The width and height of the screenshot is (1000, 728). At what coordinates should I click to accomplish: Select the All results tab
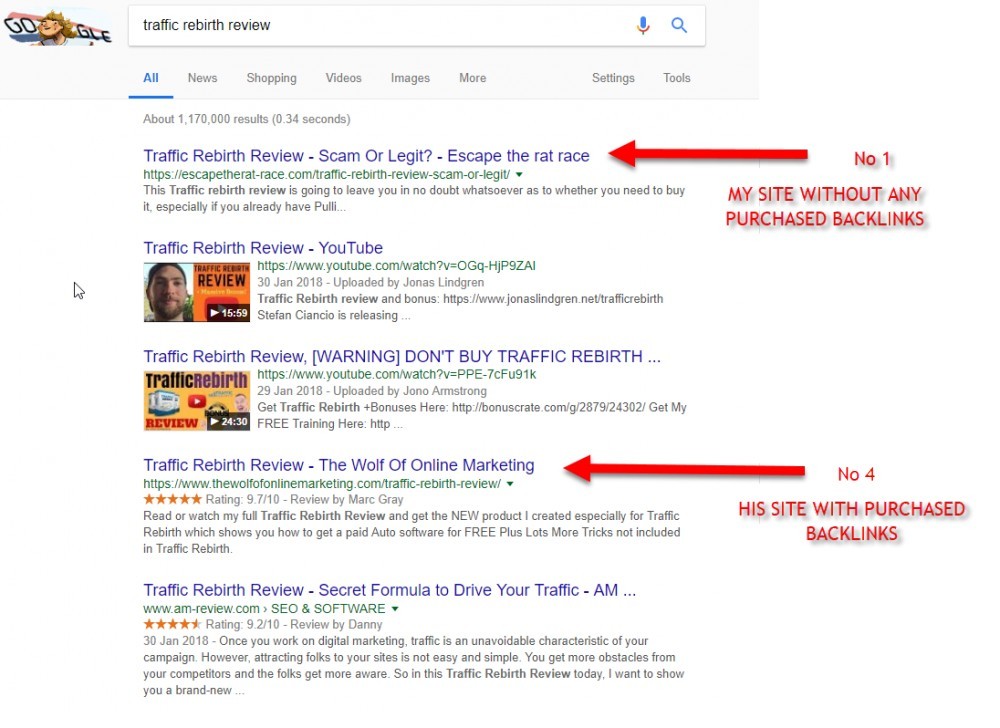[x=151, y=78]
